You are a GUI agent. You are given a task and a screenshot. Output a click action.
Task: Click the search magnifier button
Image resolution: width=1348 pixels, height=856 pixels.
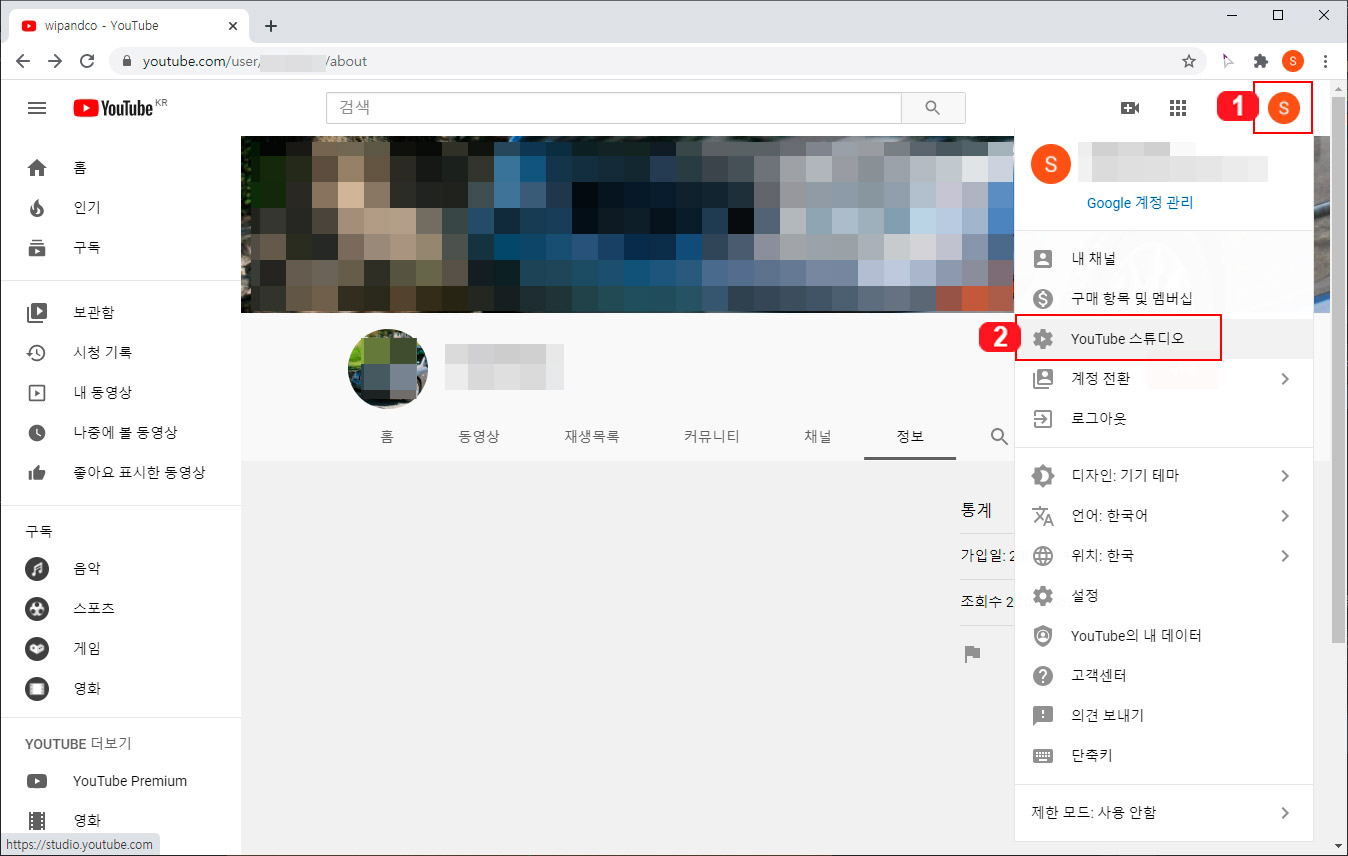pos(933,108)
